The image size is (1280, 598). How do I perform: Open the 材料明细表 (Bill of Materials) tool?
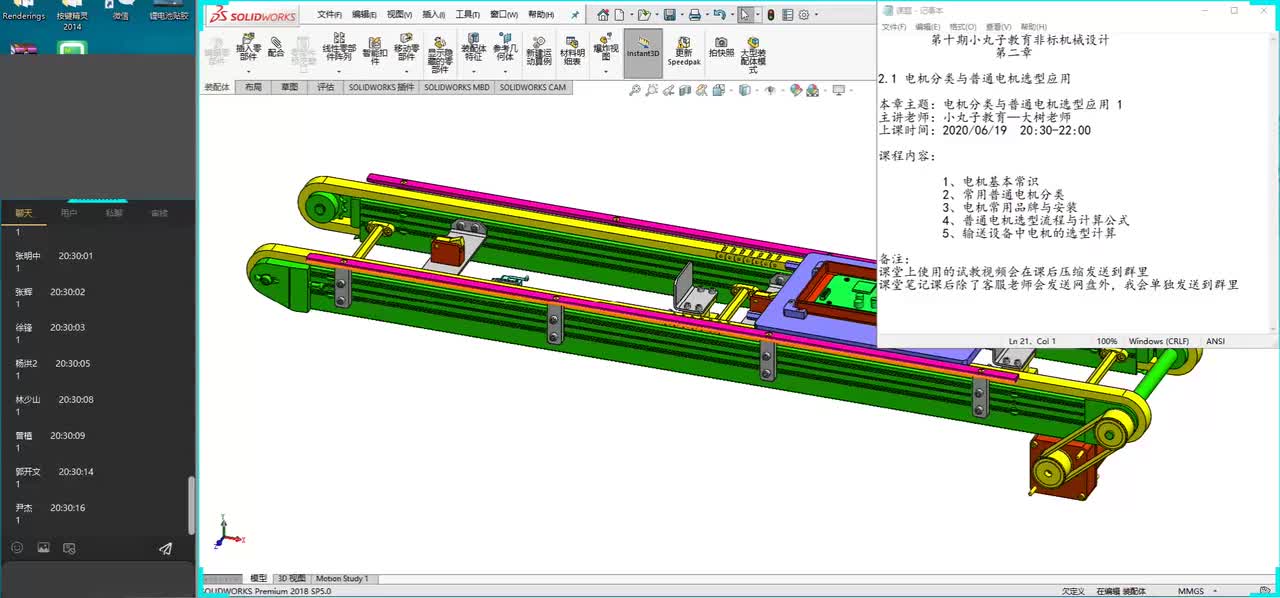571,50
